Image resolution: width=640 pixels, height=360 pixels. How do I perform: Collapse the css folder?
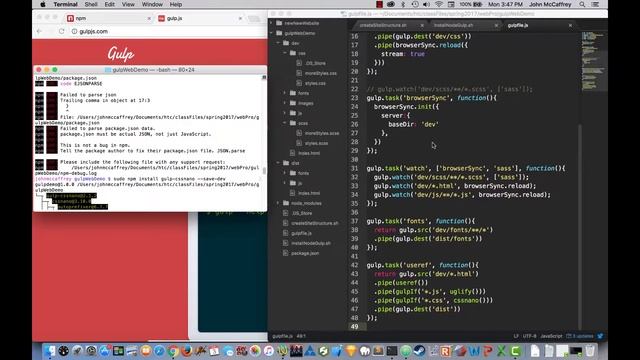click(285, 53)
